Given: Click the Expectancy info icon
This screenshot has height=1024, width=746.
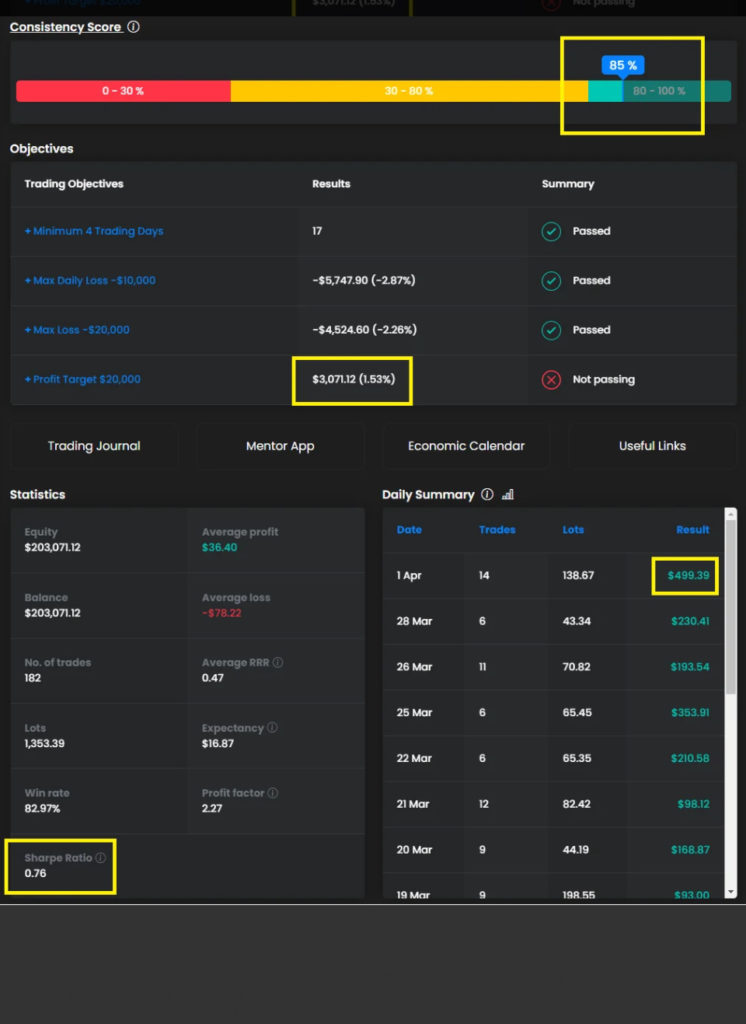Looking at the screenshot, I should point(272,728).
